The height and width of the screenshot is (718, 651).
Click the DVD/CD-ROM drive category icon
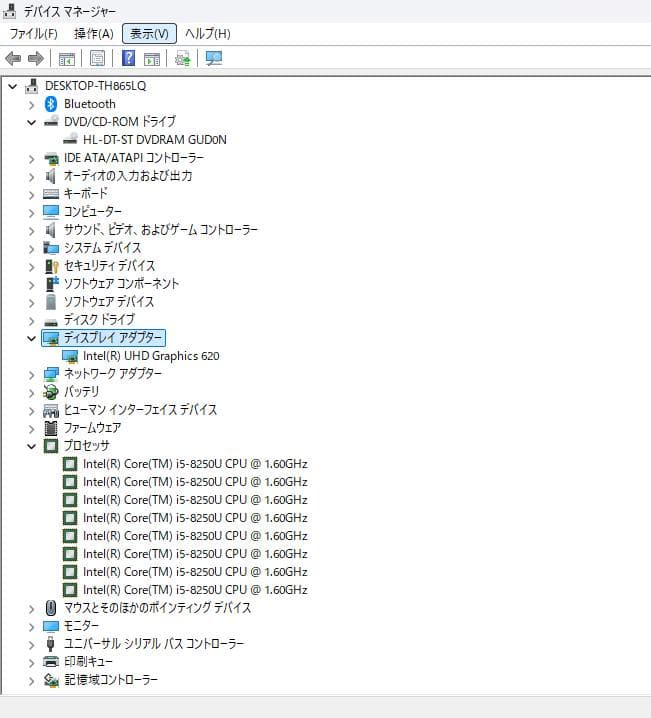tap(51, 121)
